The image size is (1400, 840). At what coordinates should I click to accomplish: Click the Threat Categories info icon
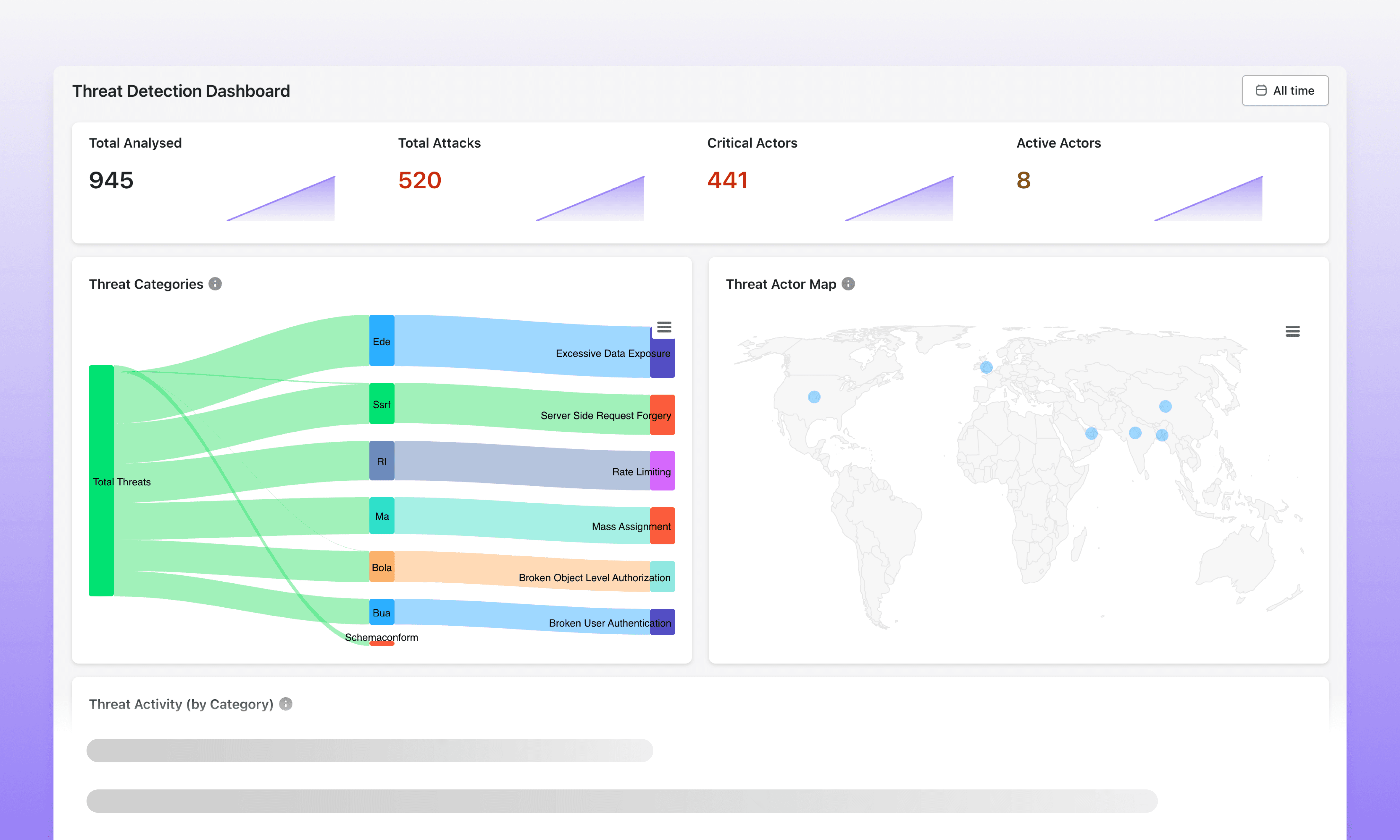tap(215, 284)
